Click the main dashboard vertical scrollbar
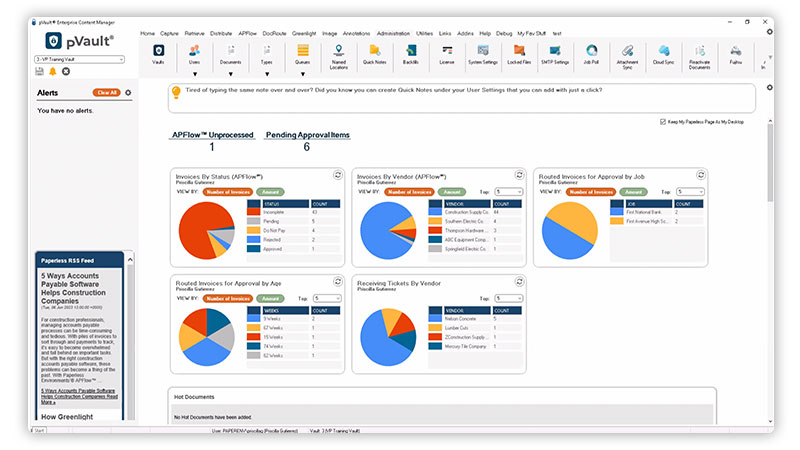The image size is (800, 450). [770, 162]
